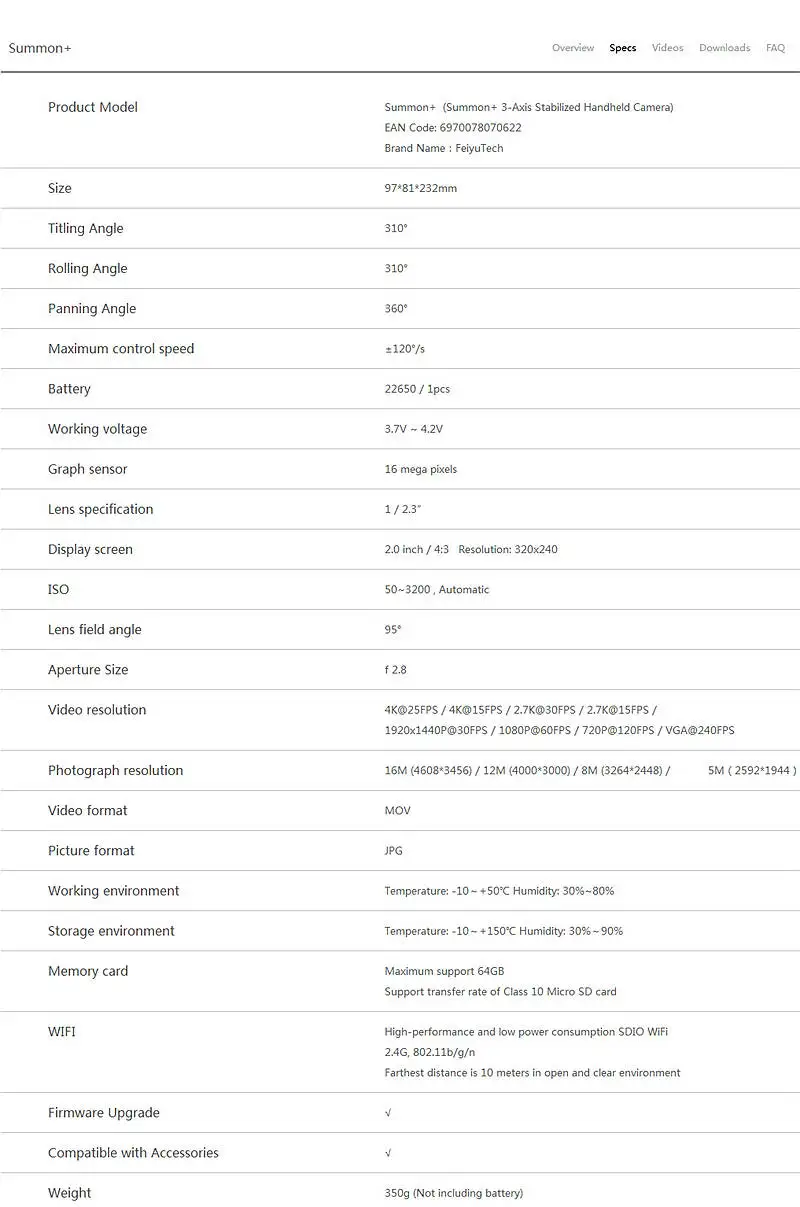Click the EAN Code 6970078070622 text
The height and width of the screenshot is (1207, 800).
pos(453,128)
